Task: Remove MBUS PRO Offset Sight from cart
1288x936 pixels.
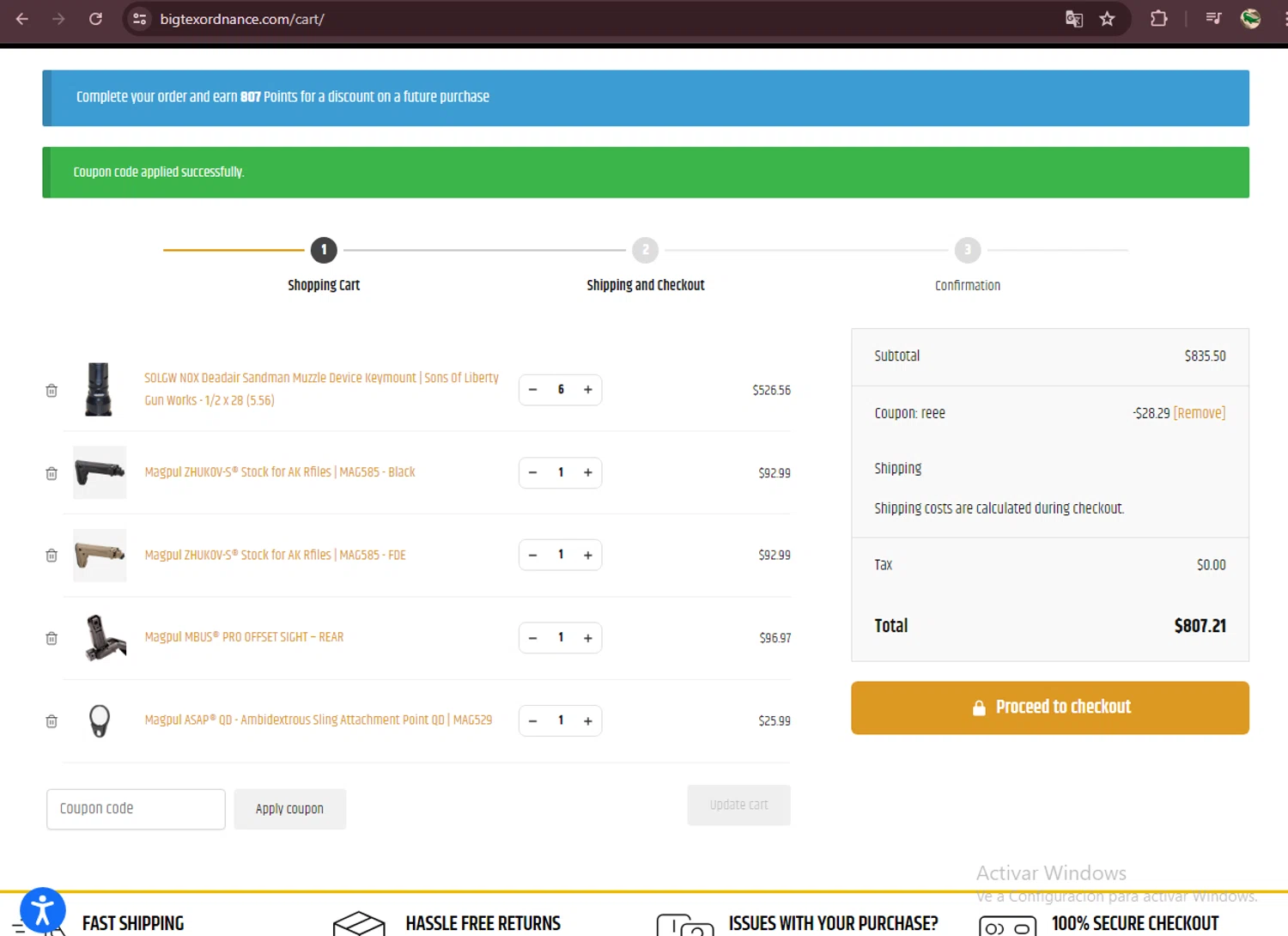Action: pos(52,638)
